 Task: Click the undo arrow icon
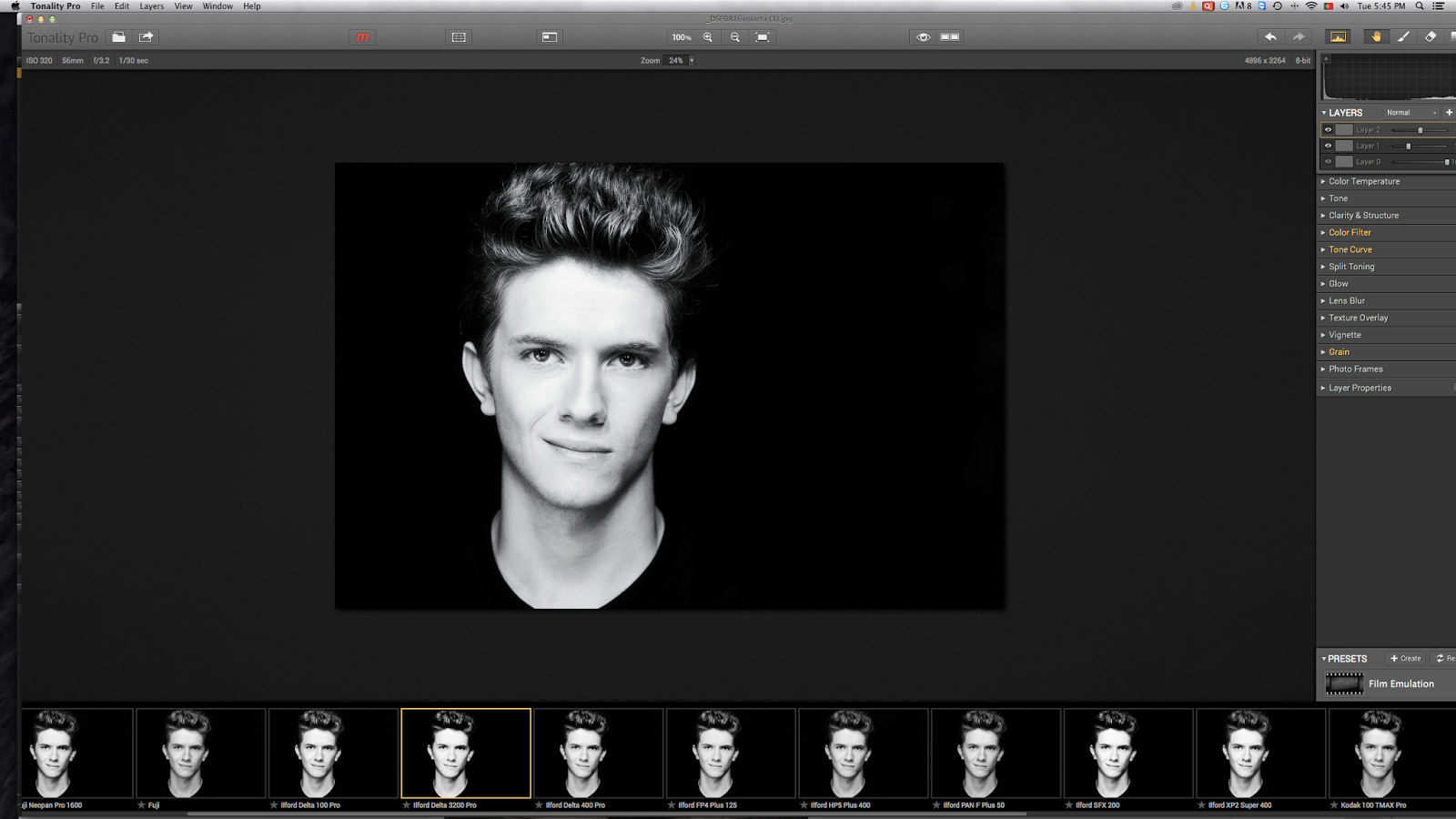point(1270,37)
